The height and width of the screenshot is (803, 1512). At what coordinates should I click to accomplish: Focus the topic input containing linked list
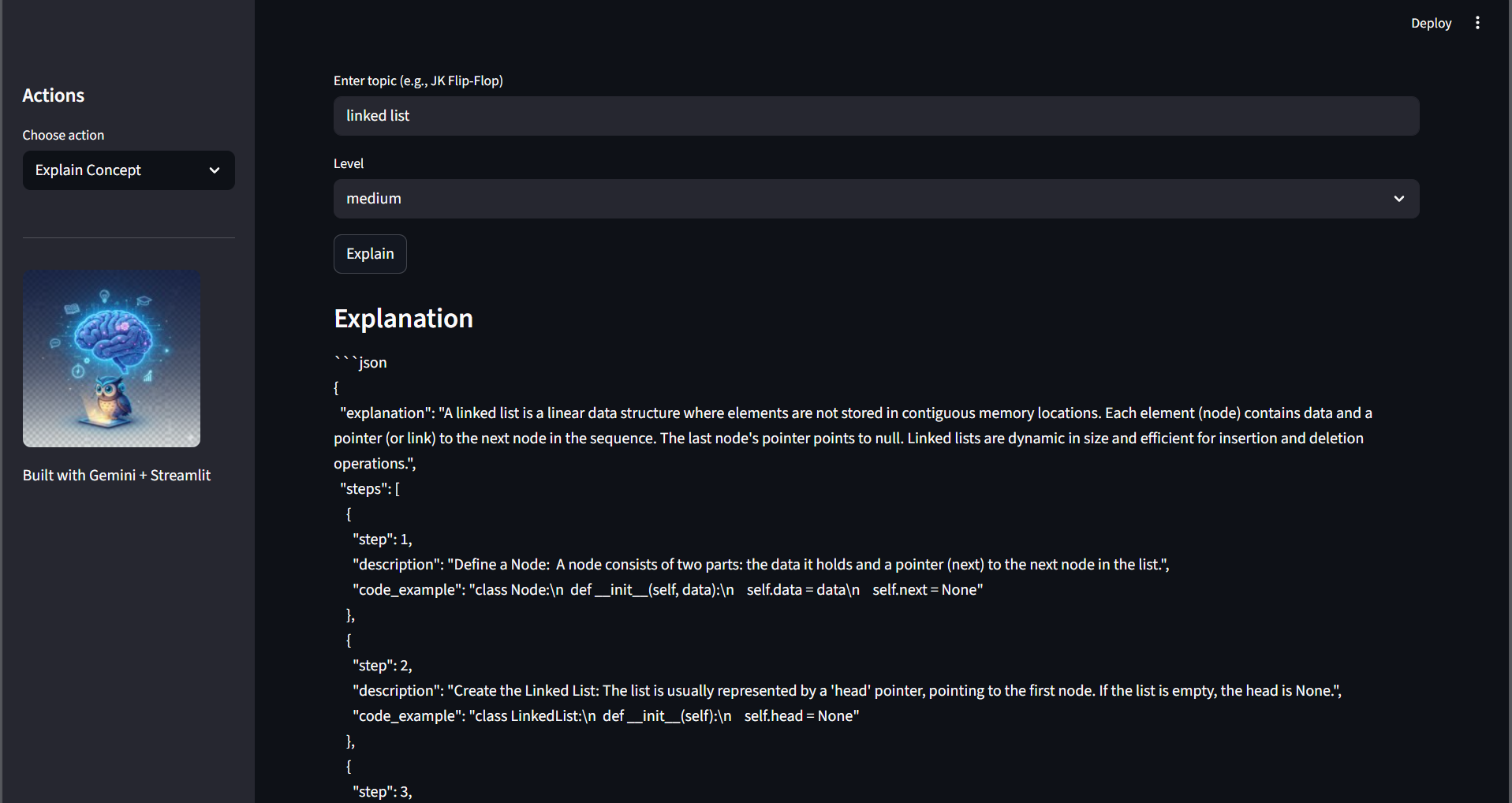(876, 116)
